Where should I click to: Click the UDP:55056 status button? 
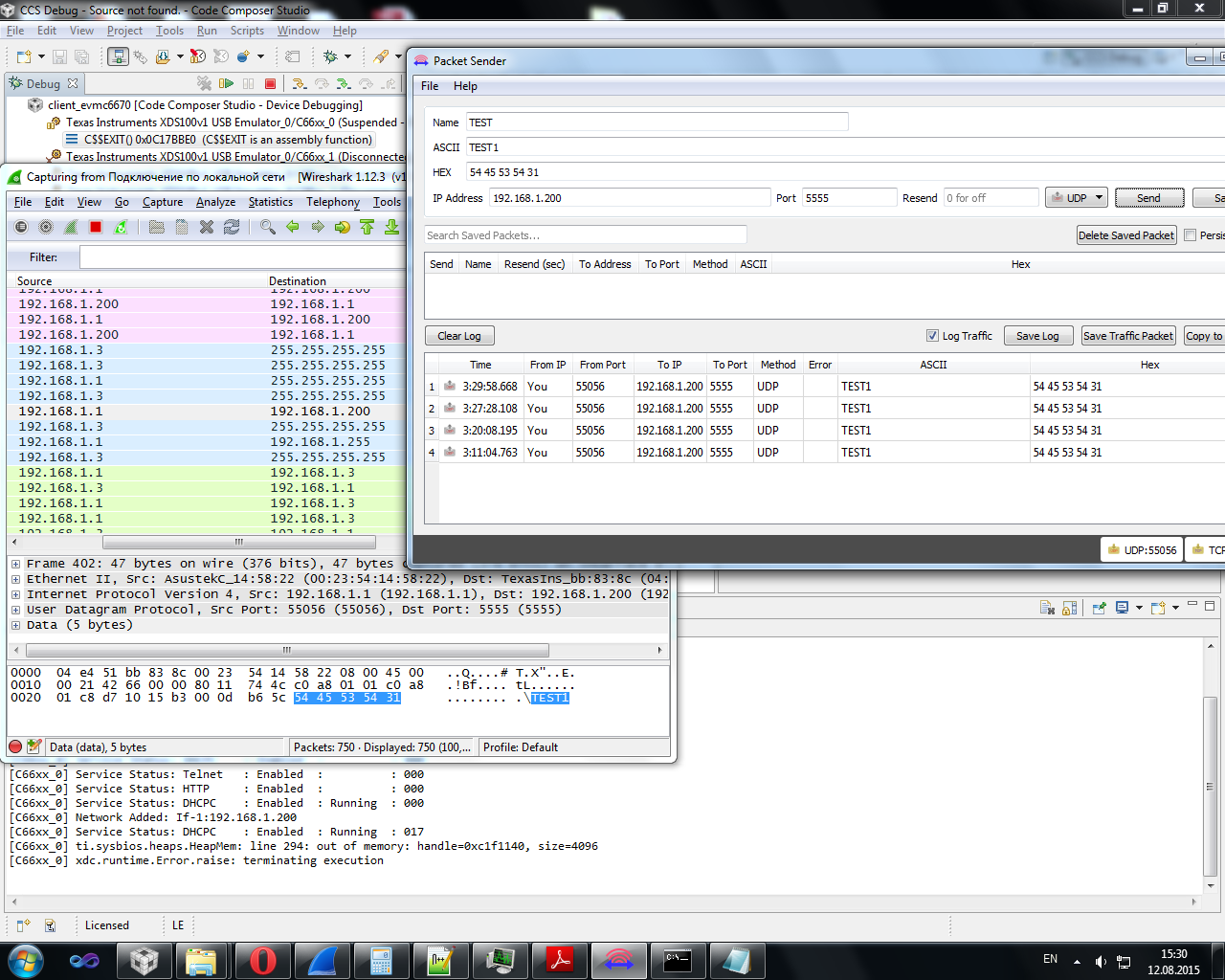[x=1142, y=550]
